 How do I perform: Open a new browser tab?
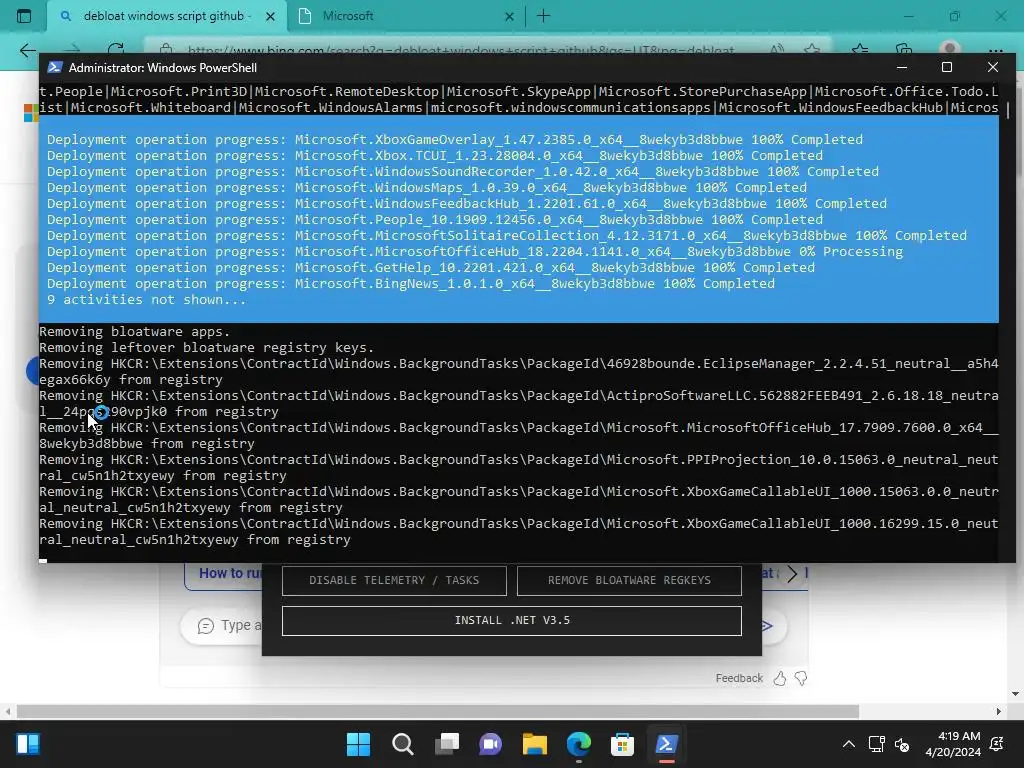[543, 16]
